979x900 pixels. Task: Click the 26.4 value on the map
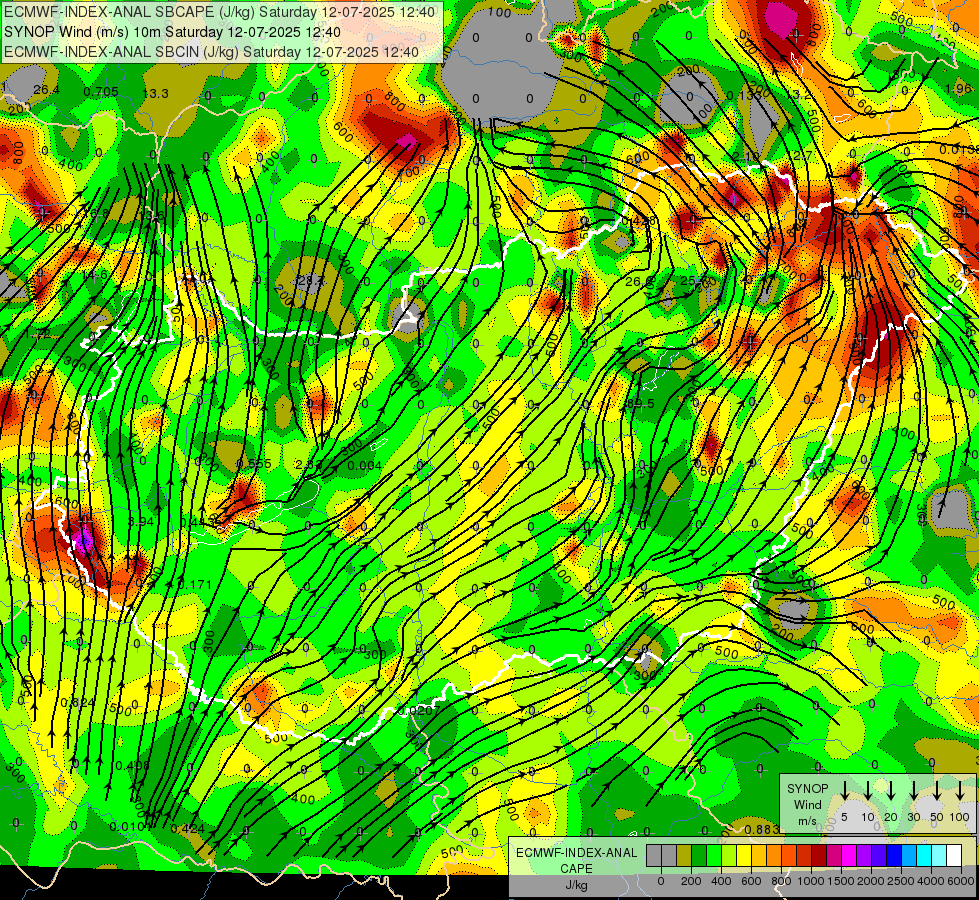[x=46, y=91]
